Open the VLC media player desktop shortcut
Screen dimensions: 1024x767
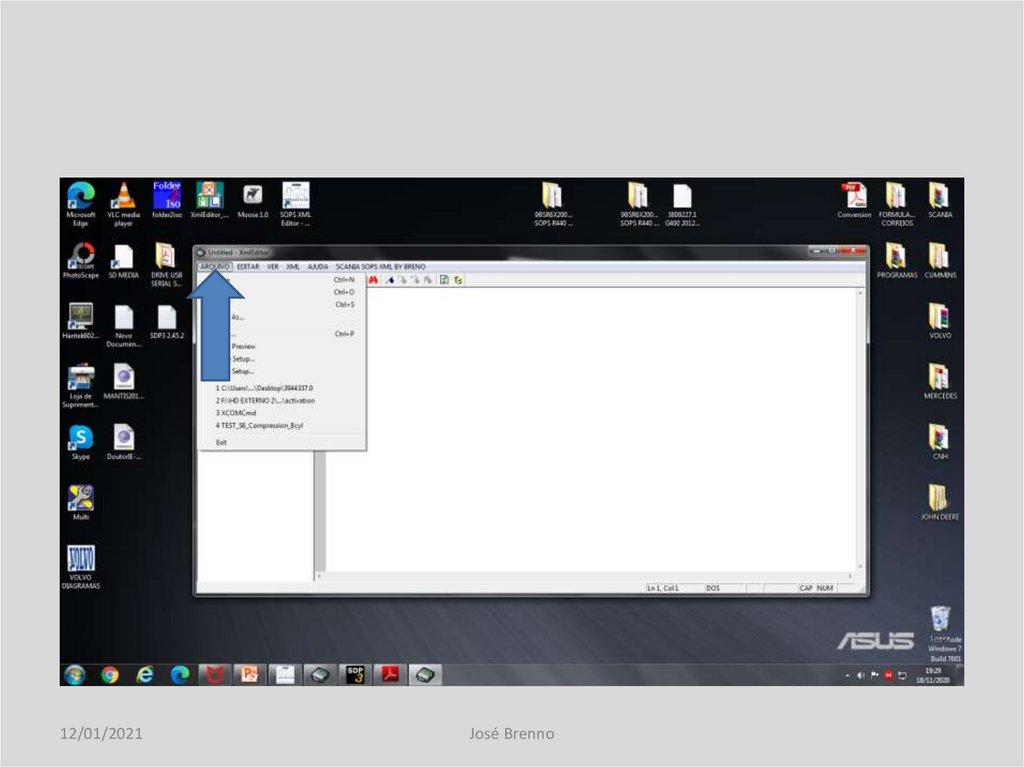[x=123, y=200]
